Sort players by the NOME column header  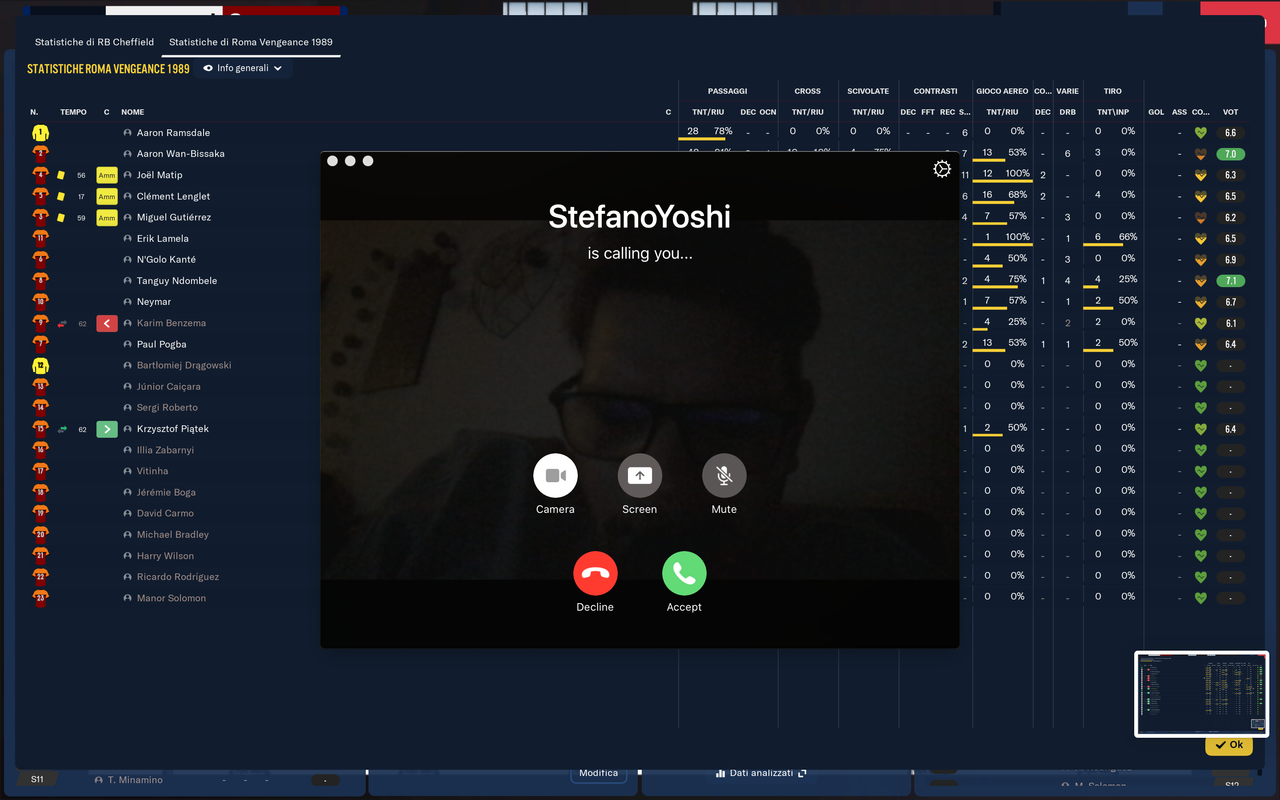133,112
